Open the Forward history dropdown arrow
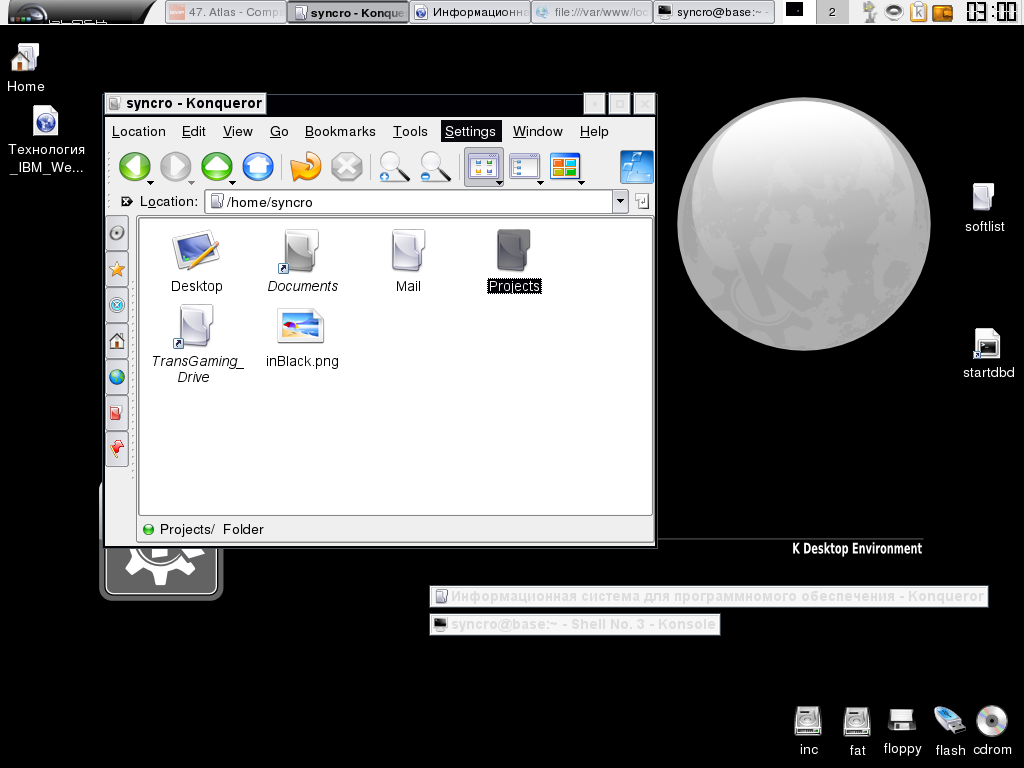Image resolution: width=1024 pixels, height=768 pixels. (x=191, y=182)
